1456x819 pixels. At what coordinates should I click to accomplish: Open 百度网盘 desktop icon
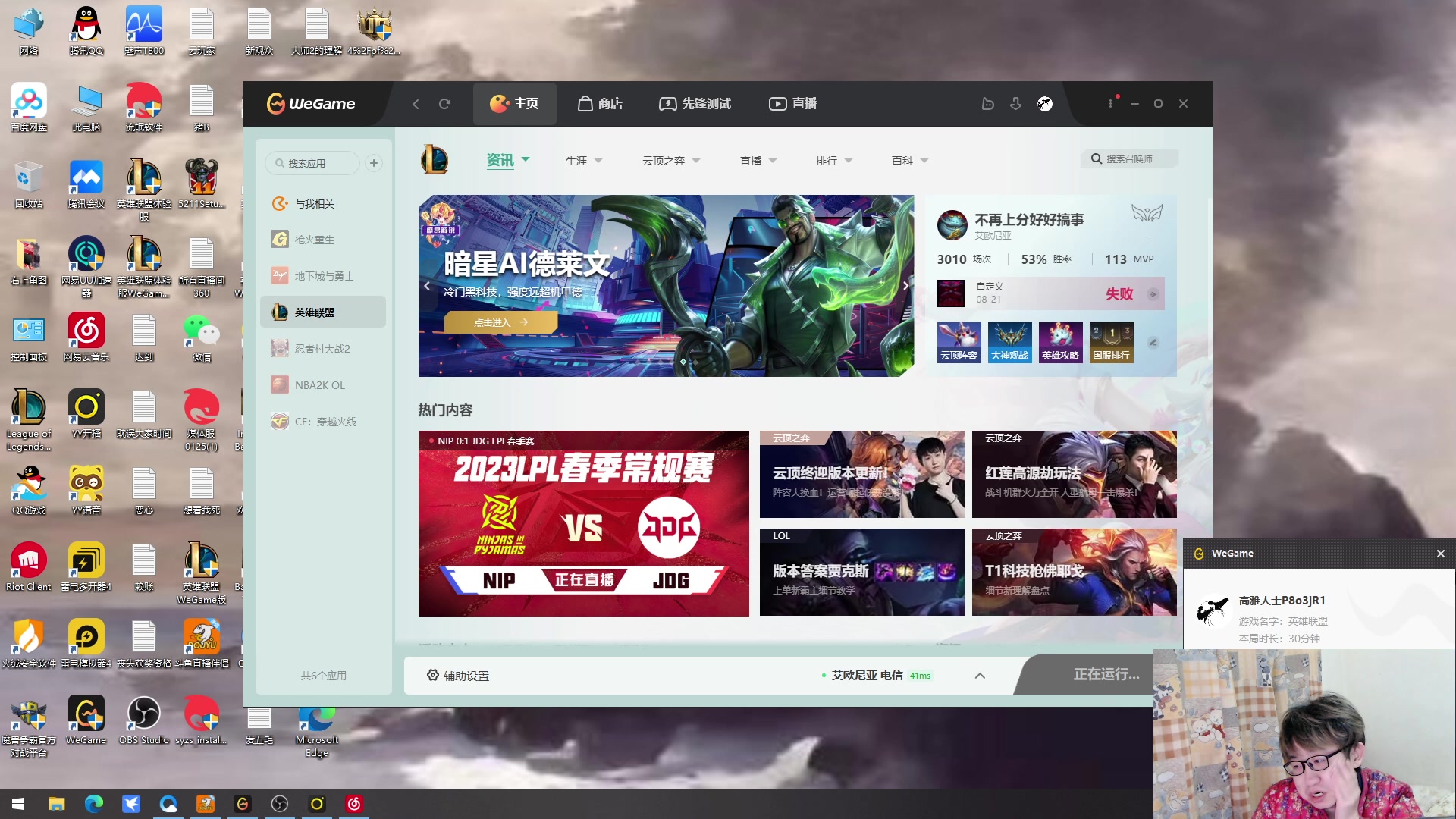point(29,108)
